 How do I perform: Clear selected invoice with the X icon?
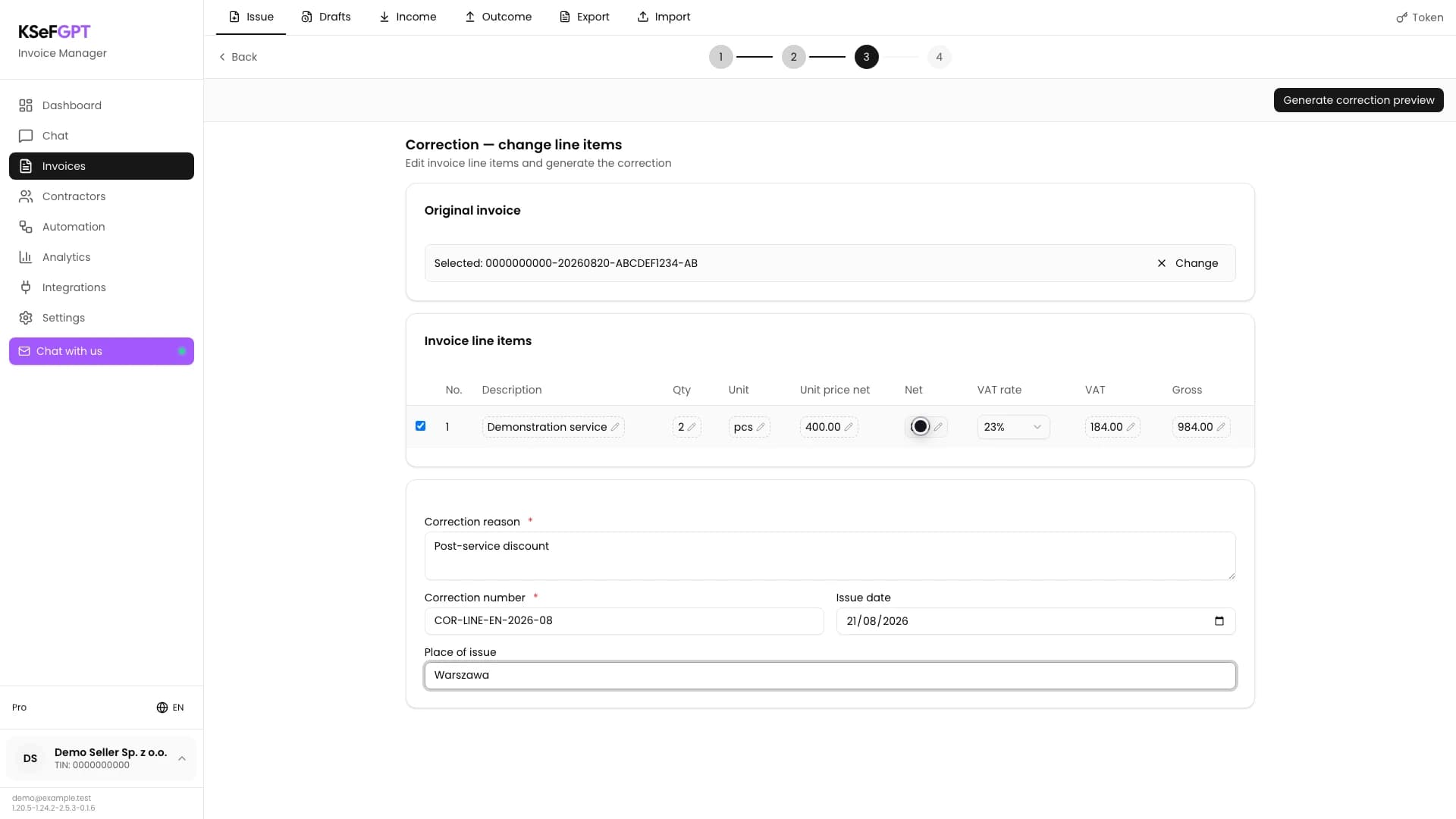click(1161, 263)
